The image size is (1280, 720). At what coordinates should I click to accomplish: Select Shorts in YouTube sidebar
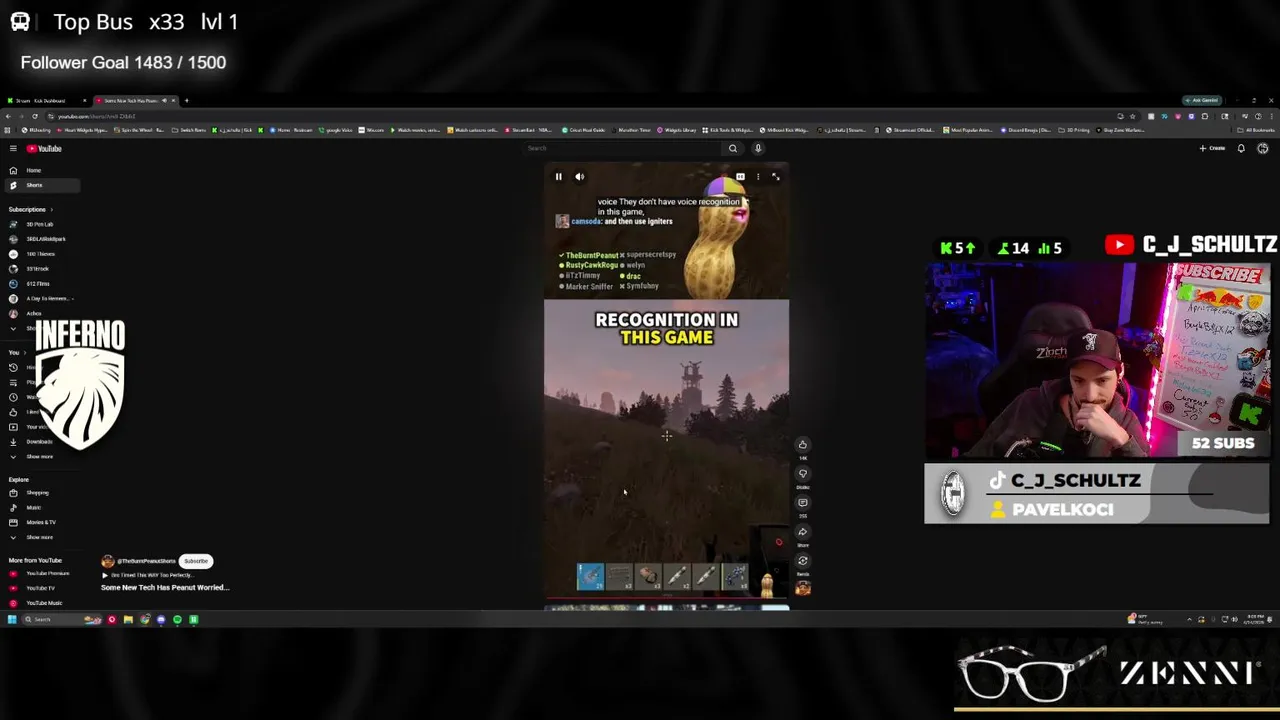(x=40, y=185)
